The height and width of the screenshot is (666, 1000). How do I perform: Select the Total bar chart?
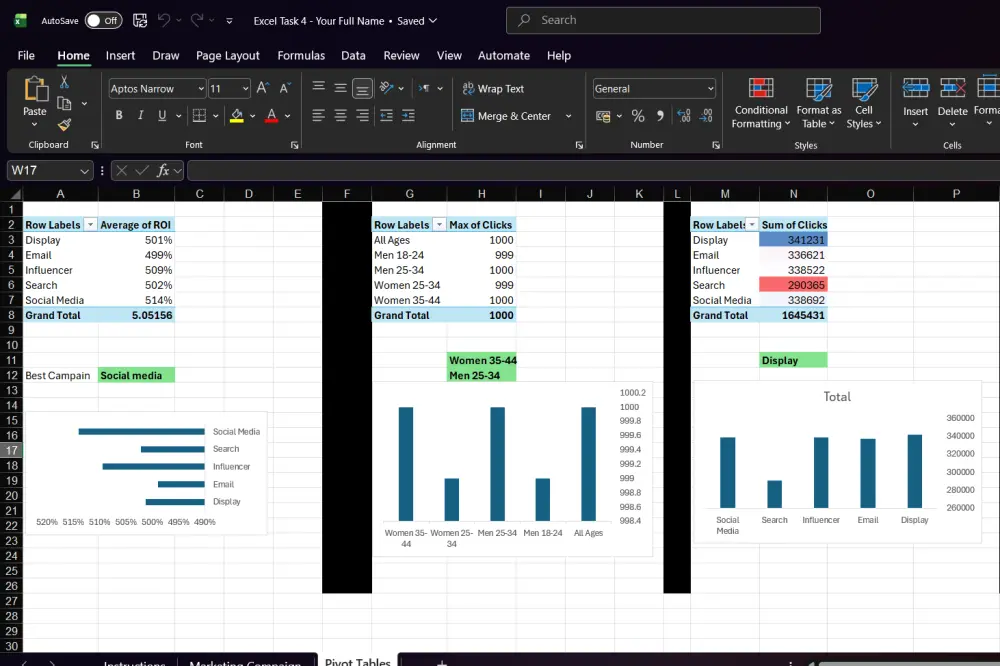pyautogui.click(x=837, y=462)
